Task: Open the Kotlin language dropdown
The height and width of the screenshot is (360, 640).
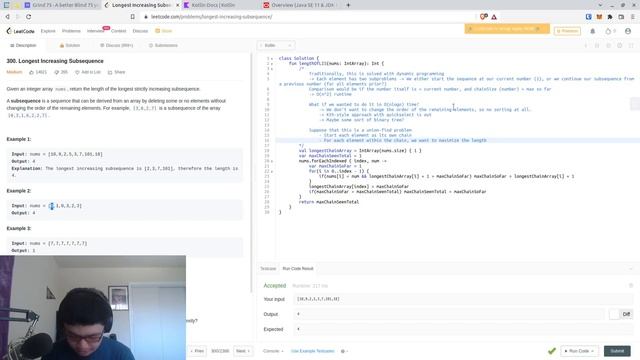Action: tap(276, 45)
